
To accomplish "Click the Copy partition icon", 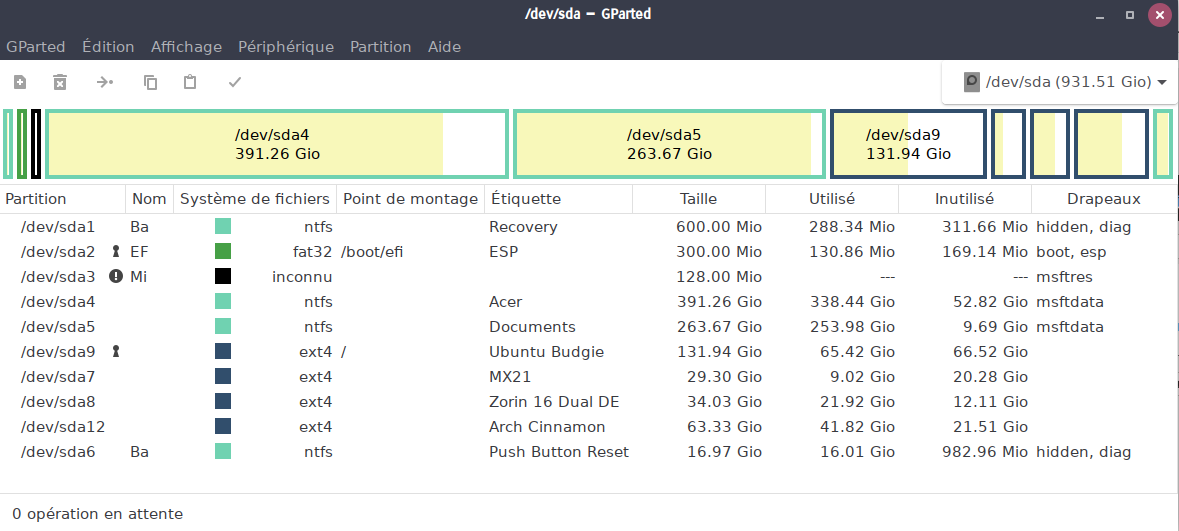I will pyautogui.click(x=151, y=82).
